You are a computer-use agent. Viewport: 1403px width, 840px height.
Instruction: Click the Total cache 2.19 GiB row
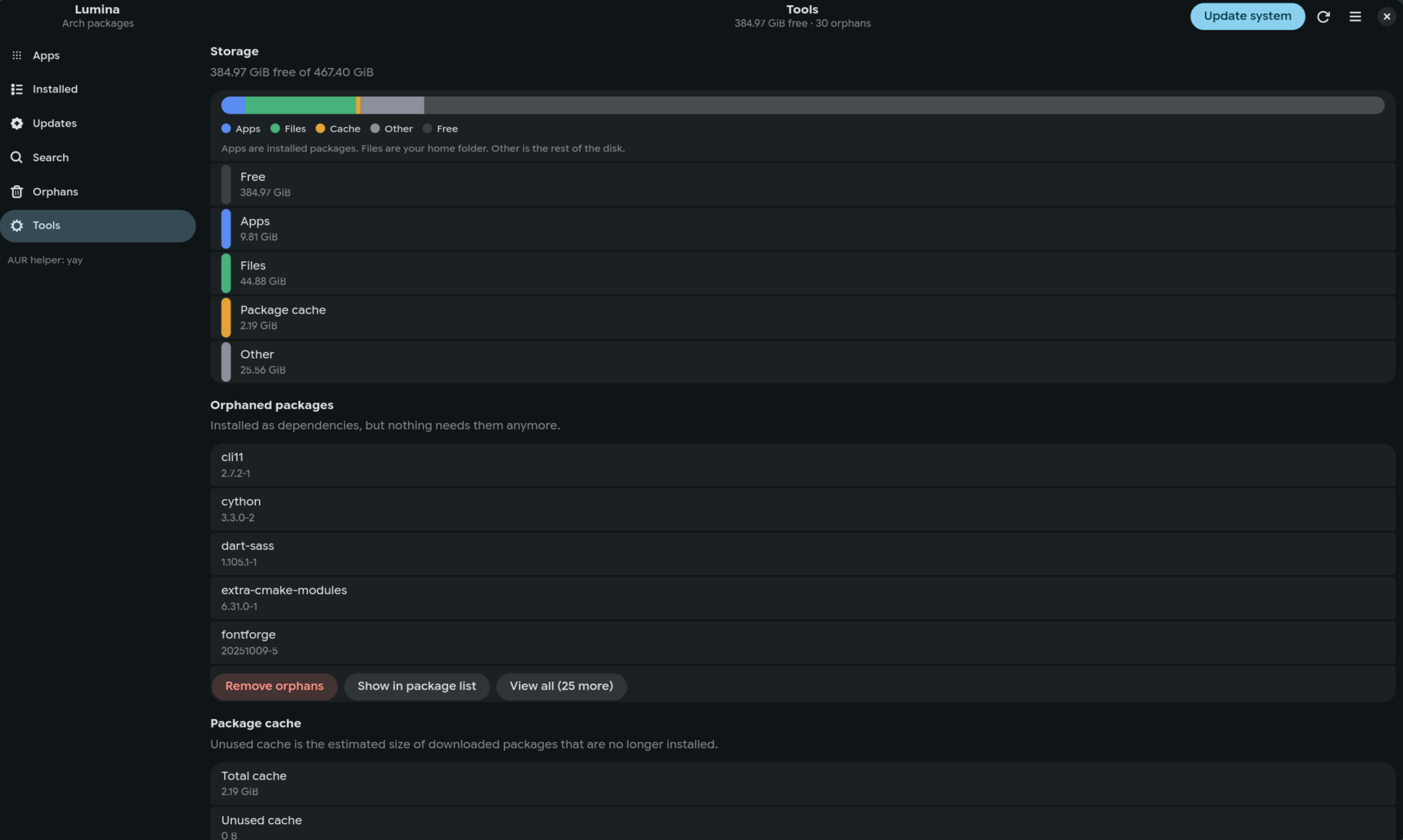803,784
